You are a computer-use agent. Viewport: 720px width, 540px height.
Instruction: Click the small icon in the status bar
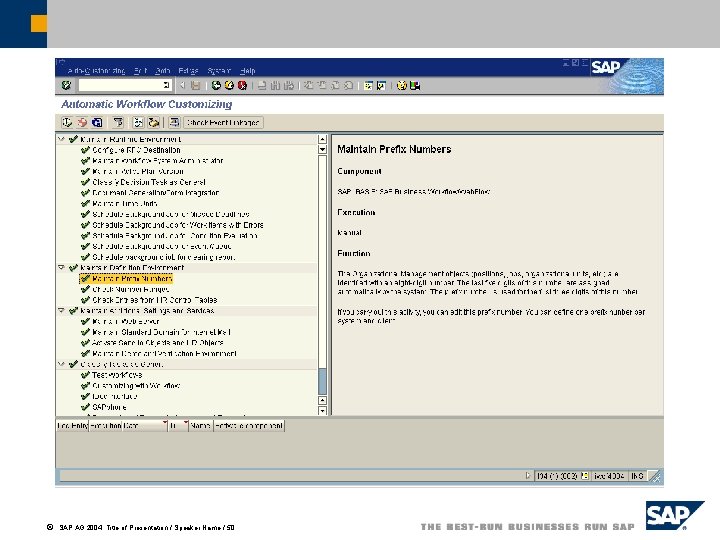click(585, 476)
